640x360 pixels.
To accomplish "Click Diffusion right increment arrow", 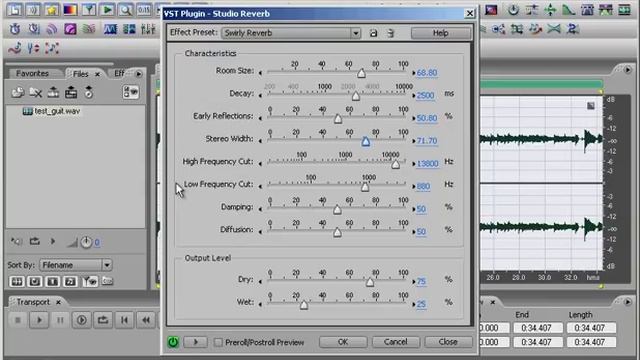I will point(413,232).
